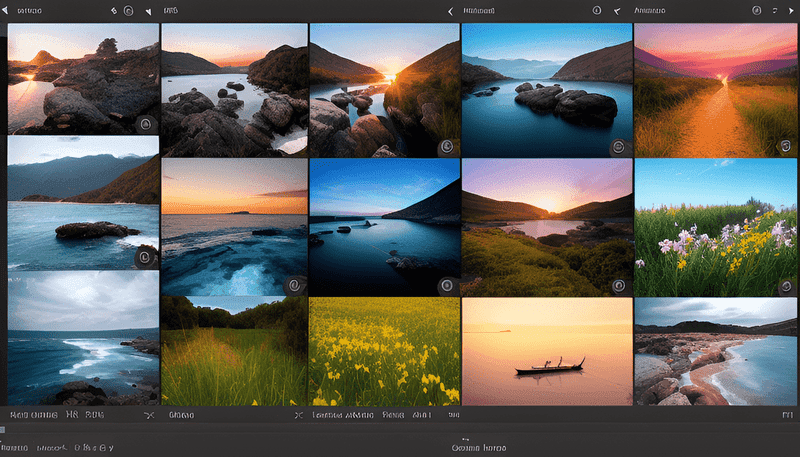This screenshot has height=457, width=800.
Task: Select the purple and yellow wildflowers photo
Action: 715,227
